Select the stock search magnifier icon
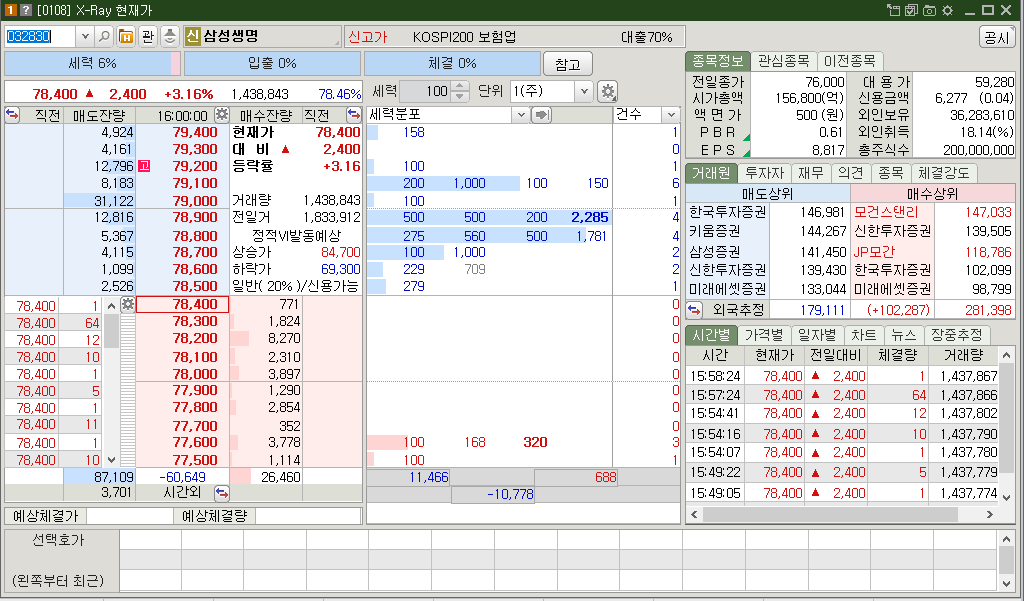This screenshot has width=1024, height=601. [x=104, y=37]
